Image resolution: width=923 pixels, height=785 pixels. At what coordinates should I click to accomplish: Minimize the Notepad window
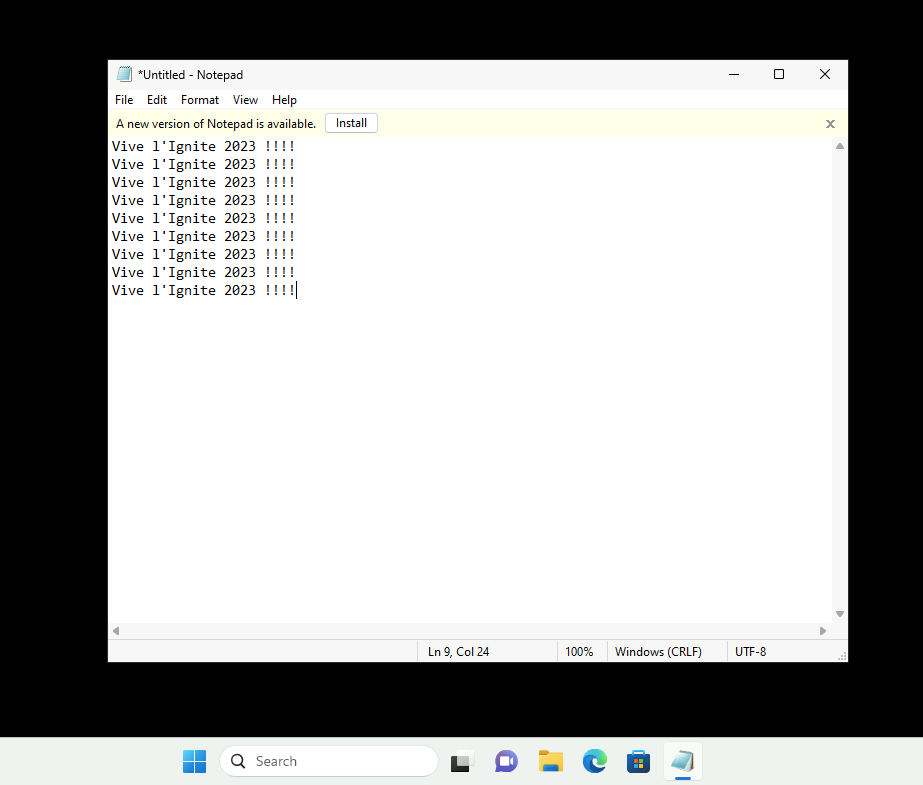[x=733, y=74]
